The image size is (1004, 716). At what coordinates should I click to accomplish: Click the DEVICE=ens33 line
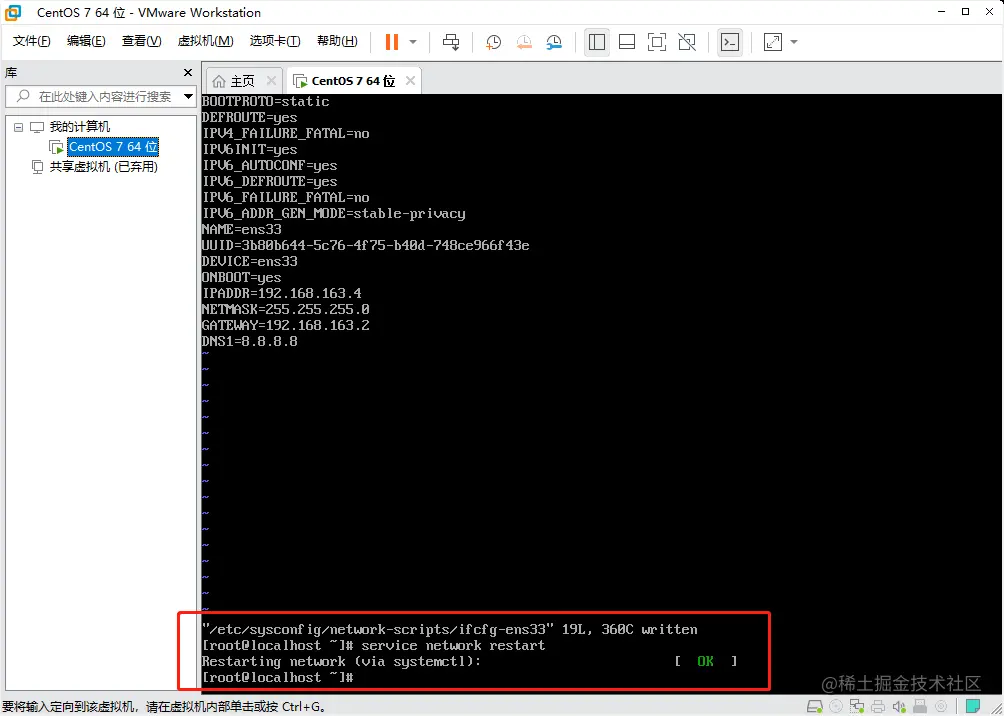pyautogui.click(x=250, y=261)
